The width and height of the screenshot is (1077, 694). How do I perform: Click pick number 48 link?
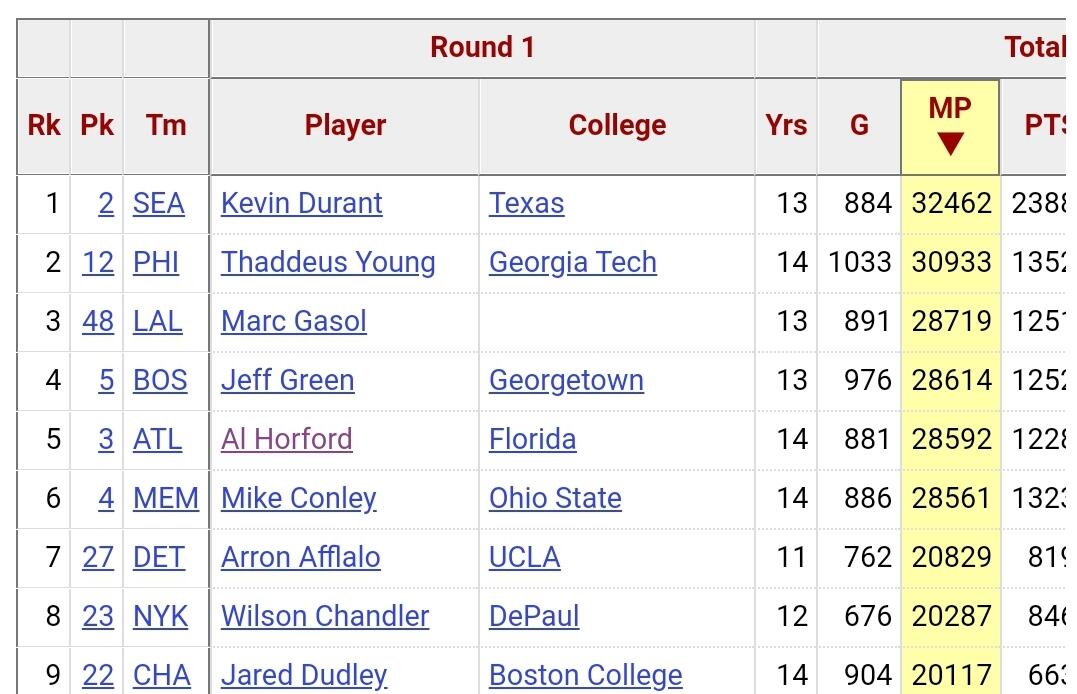point(98,321)
